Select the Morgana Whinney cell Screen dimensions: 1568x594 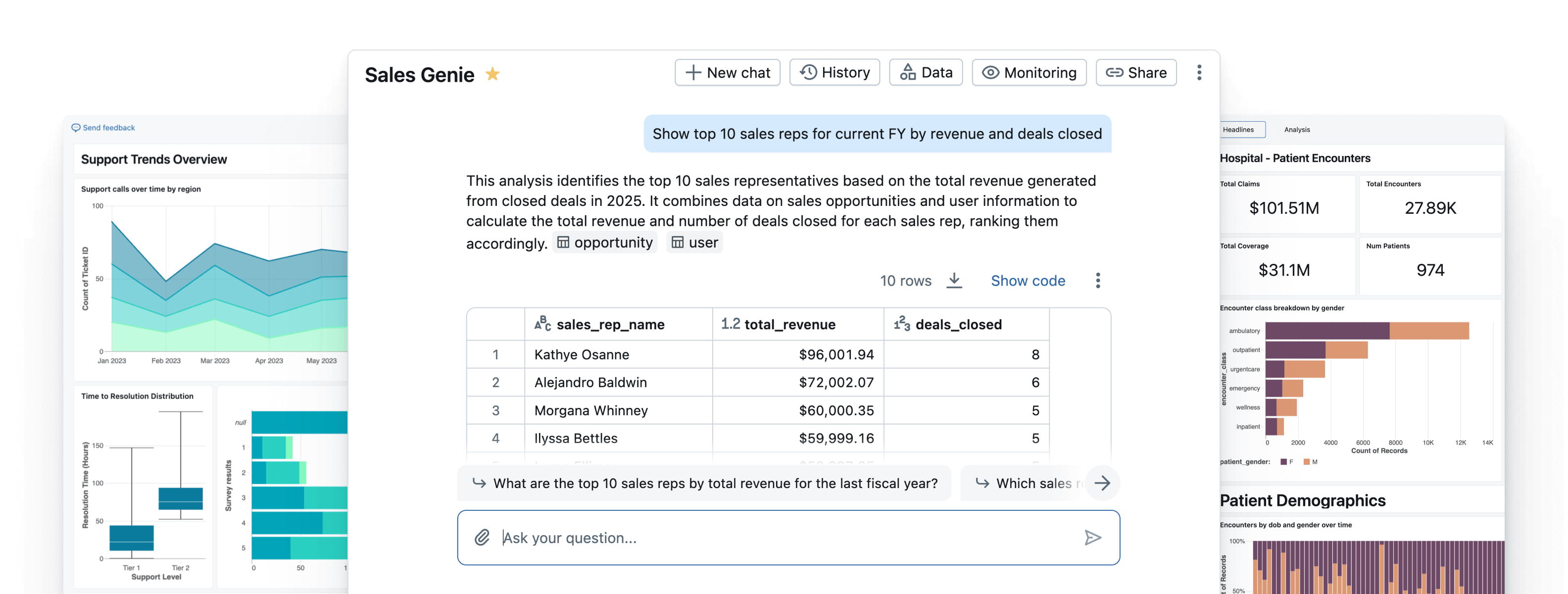pos(618,410)
